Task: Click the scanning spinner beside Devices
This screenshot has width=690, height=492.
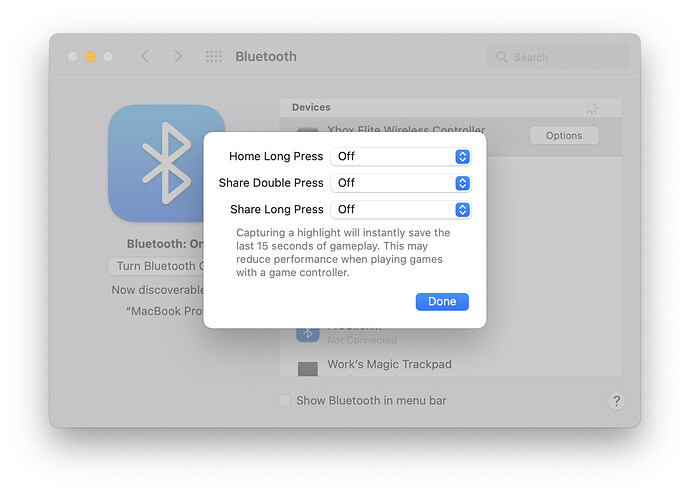Action: click(592, 108)
